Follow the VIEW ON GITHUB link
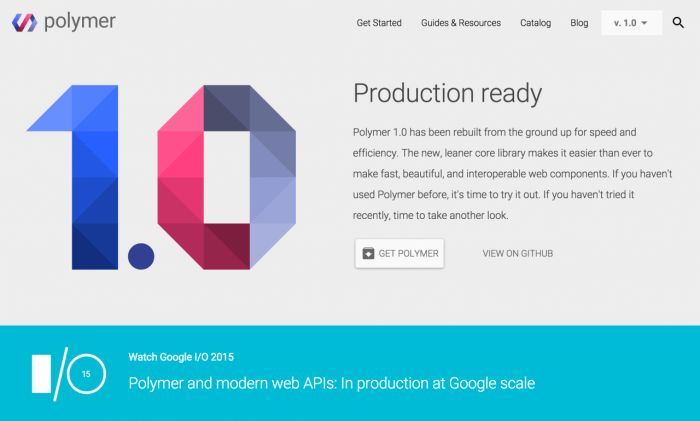Viewport: 700px width, 421px height. 518,253
